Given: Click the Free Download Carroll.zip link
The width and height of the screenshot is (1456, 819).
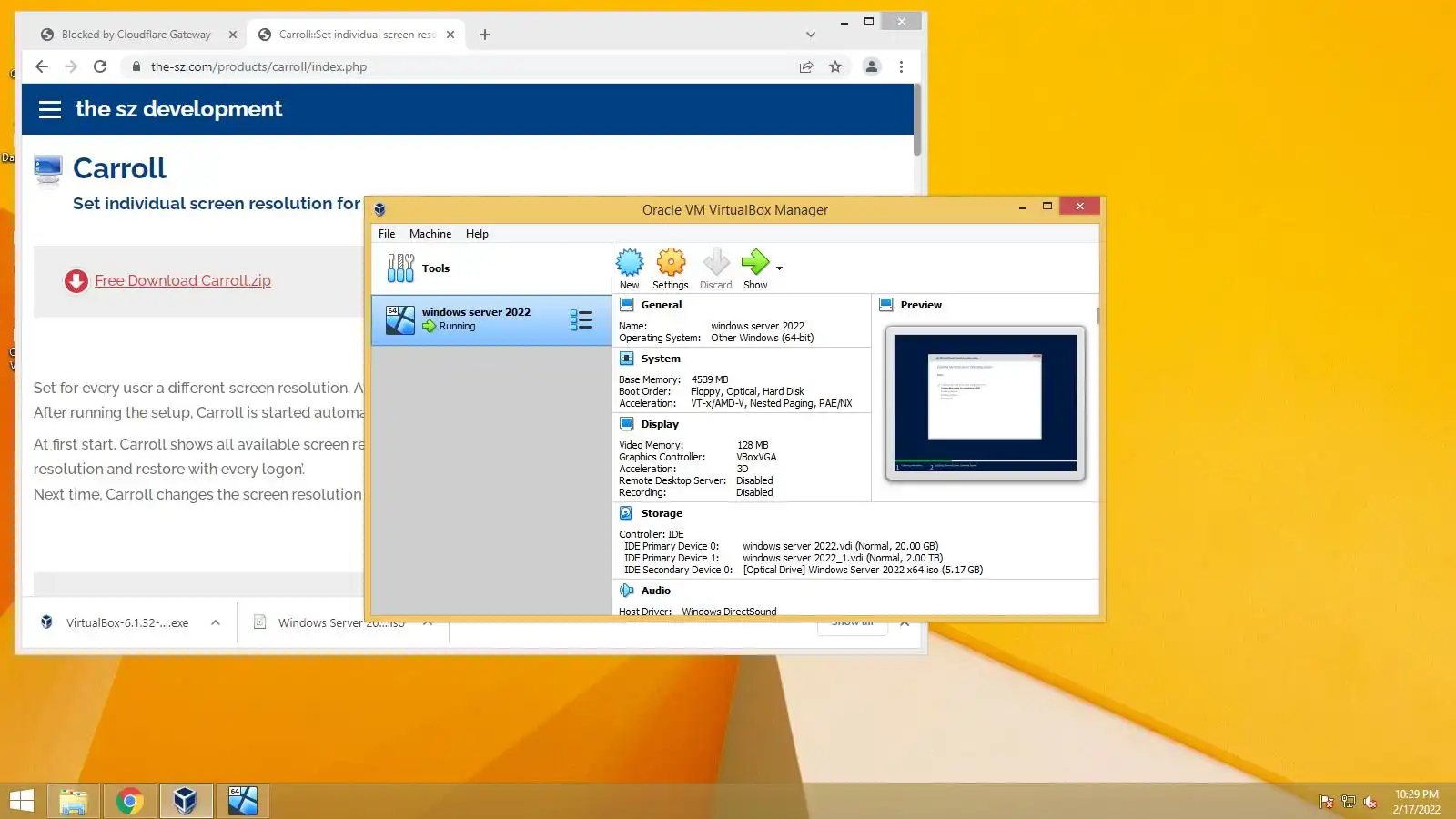Looking at the screenshot, I should (x=183, y=281).
